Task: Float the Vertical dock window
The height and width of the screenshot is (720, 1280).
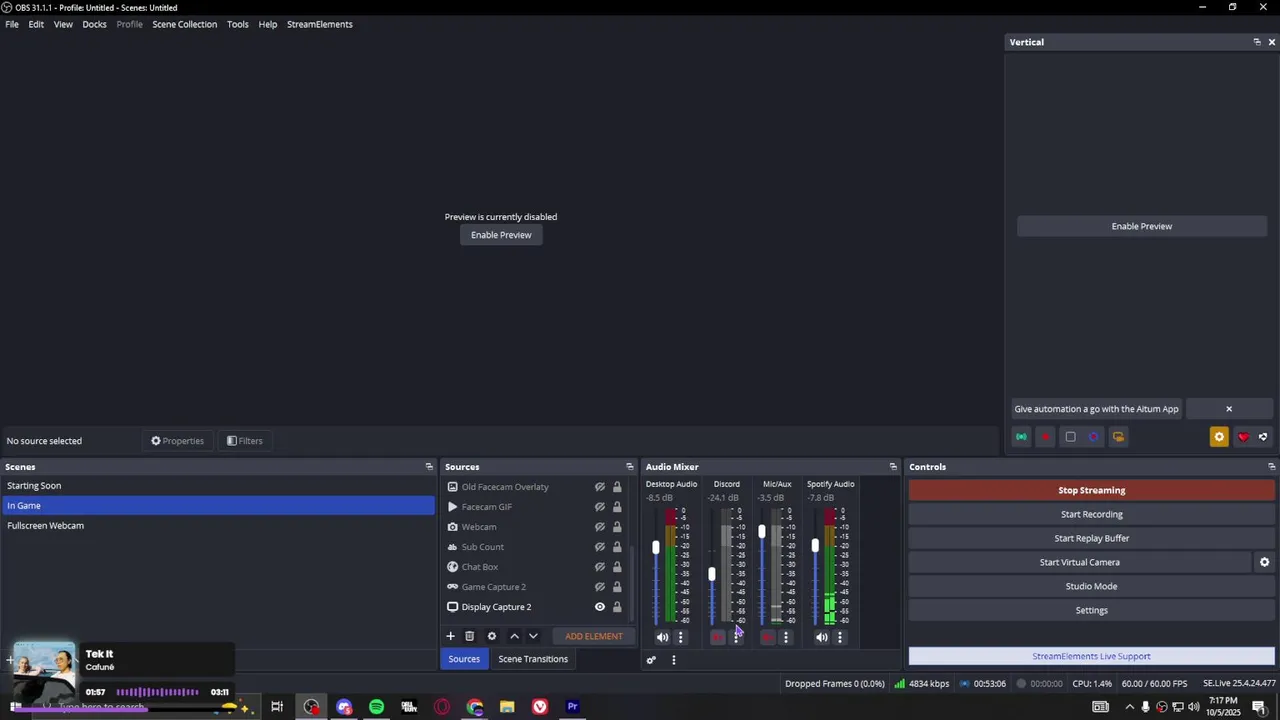Action: pyautogui.click(x=1256, y=42)
